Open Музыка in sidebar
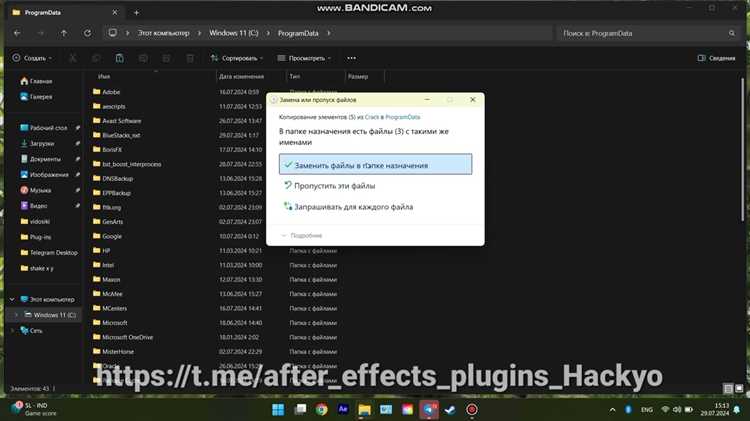This screenshot has height=421, width=750. tap(36, 190)
